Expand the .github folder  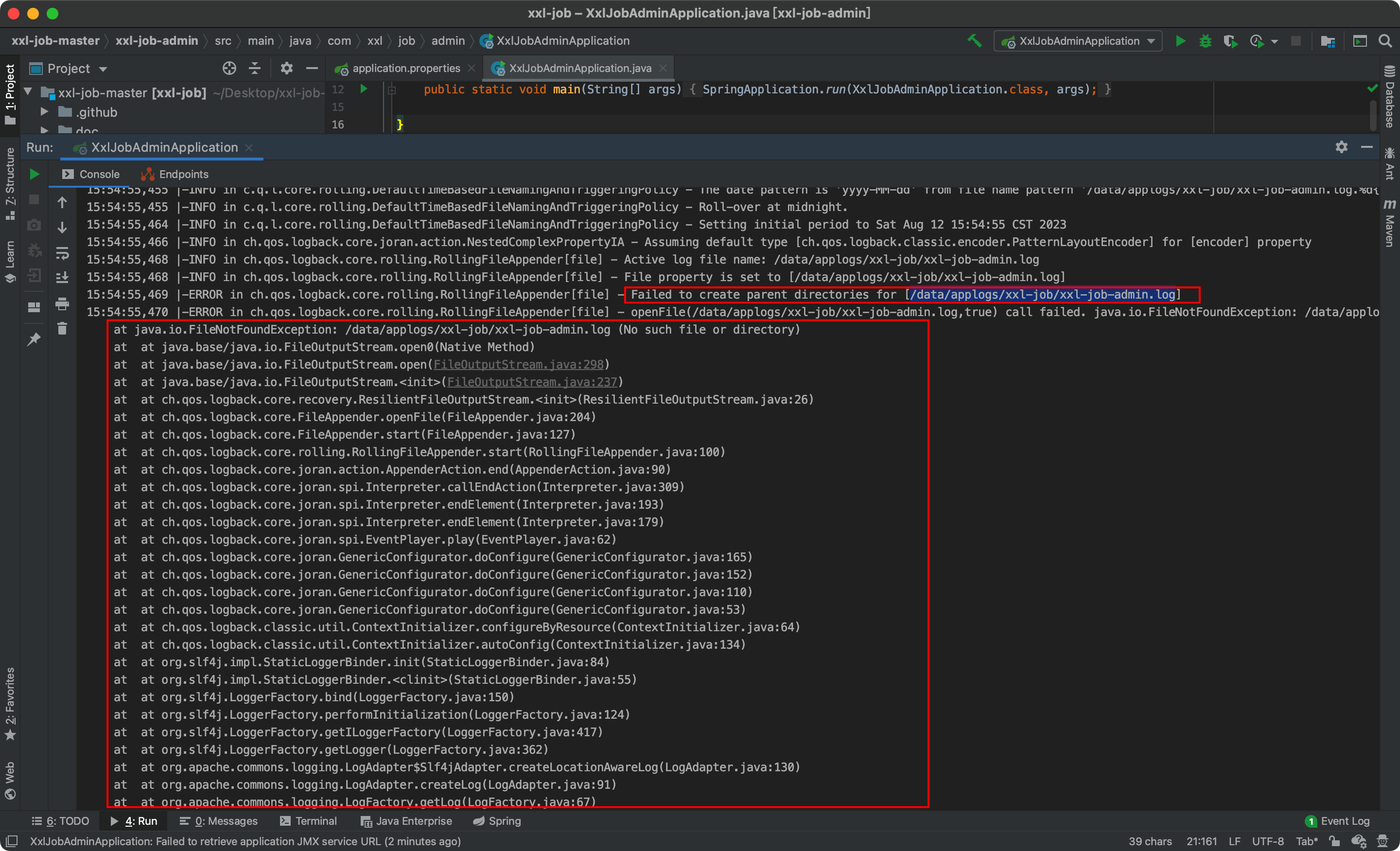(x=44, y=112)
